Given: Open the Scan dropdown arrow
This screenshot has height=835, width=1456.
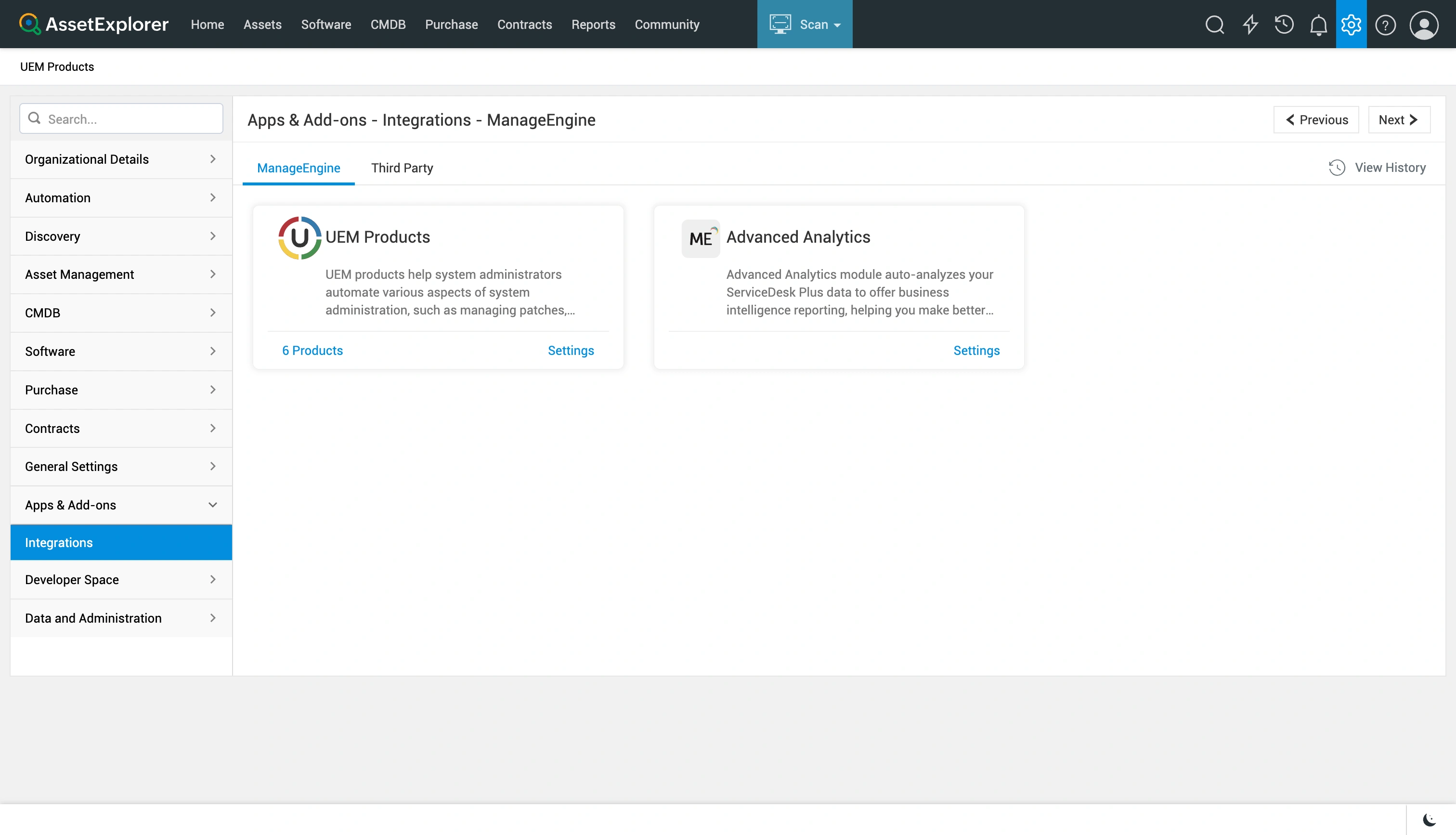Looking at the screenshot, I should 837,25.
